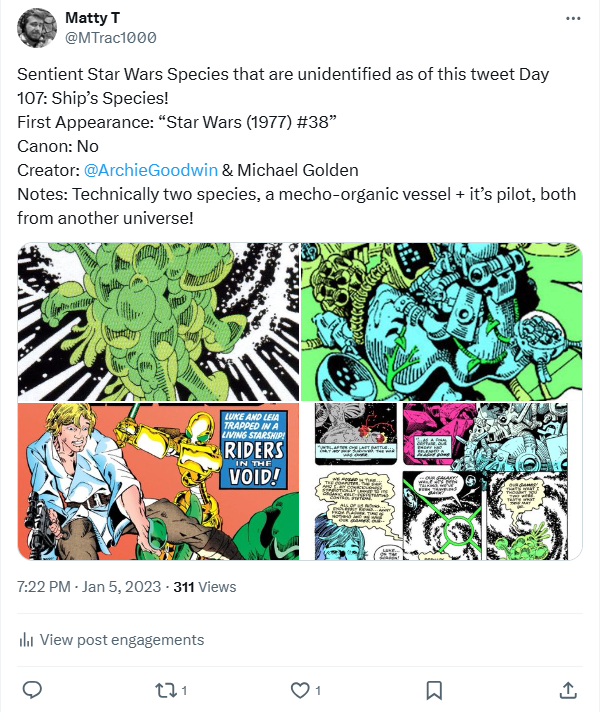Click the retweet arrows icon
Viewport: 602px width, 712px height.
(x=166, y=689)
